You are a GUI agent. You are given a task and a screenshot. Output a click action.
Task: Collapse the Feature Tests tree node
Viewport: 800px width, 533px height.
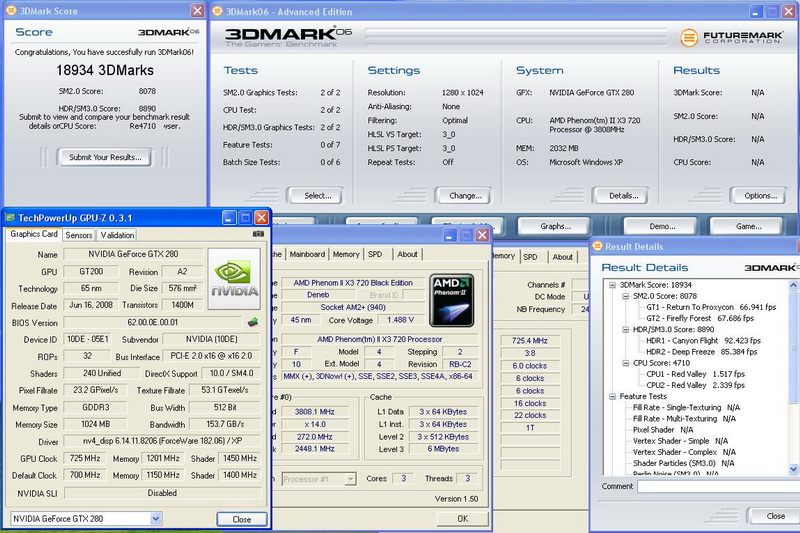tap(612, 396)
